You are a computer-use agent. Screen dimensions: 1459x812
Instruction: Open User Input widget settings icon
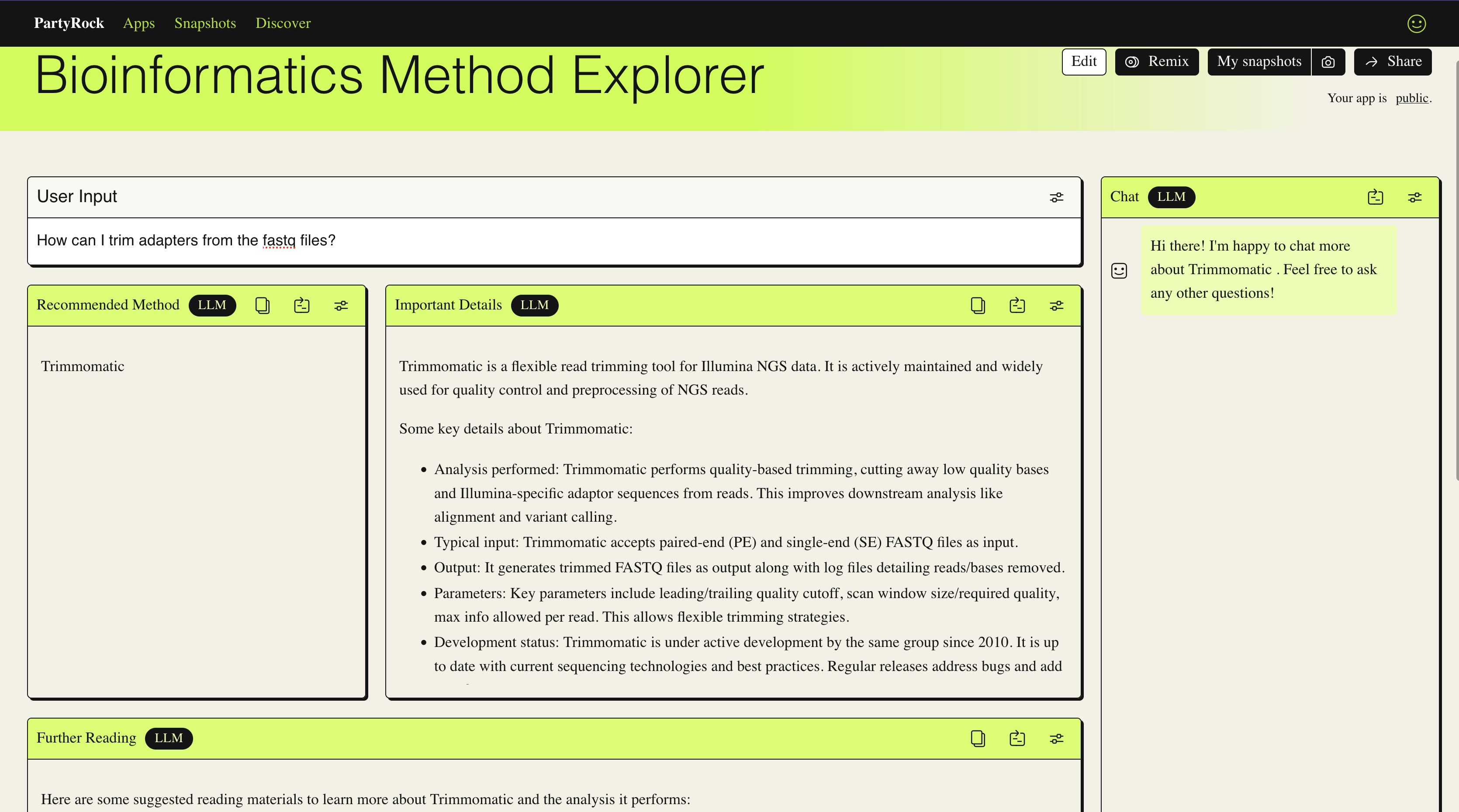(x=1056, y=197)
